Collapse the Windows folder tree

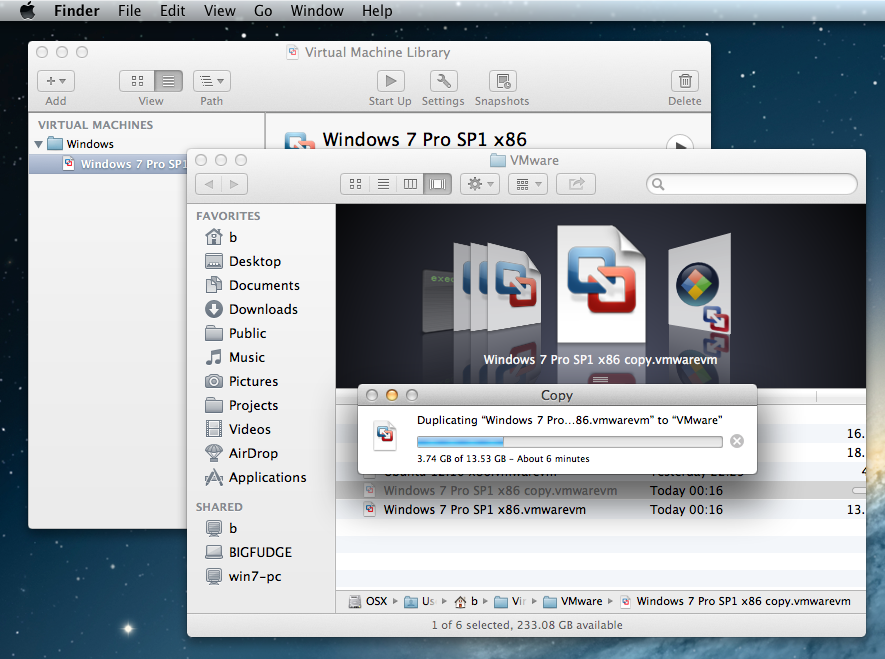39,144
